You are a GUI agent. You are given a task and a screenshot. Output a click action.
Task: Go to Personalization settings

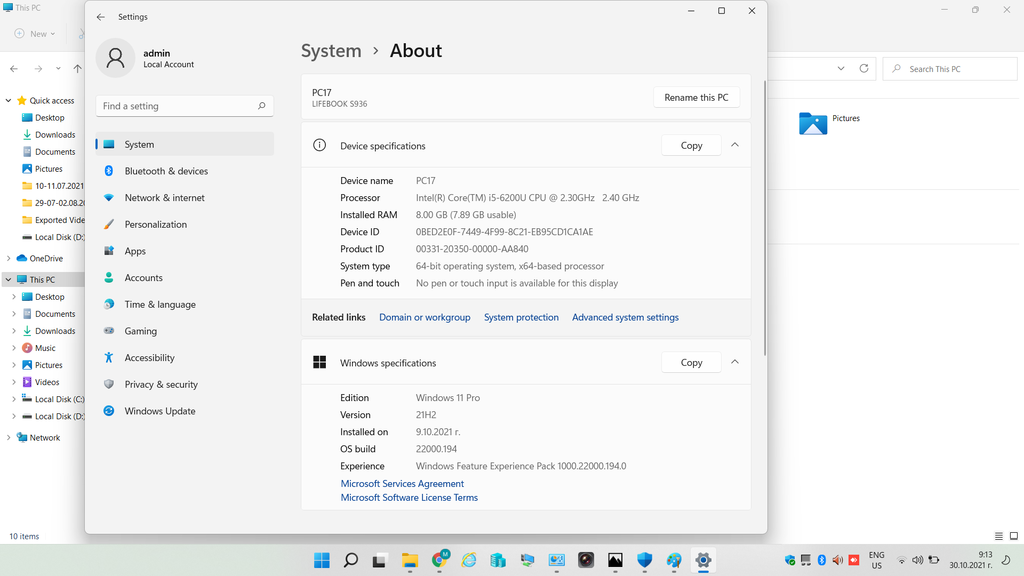tap(155, 225)
